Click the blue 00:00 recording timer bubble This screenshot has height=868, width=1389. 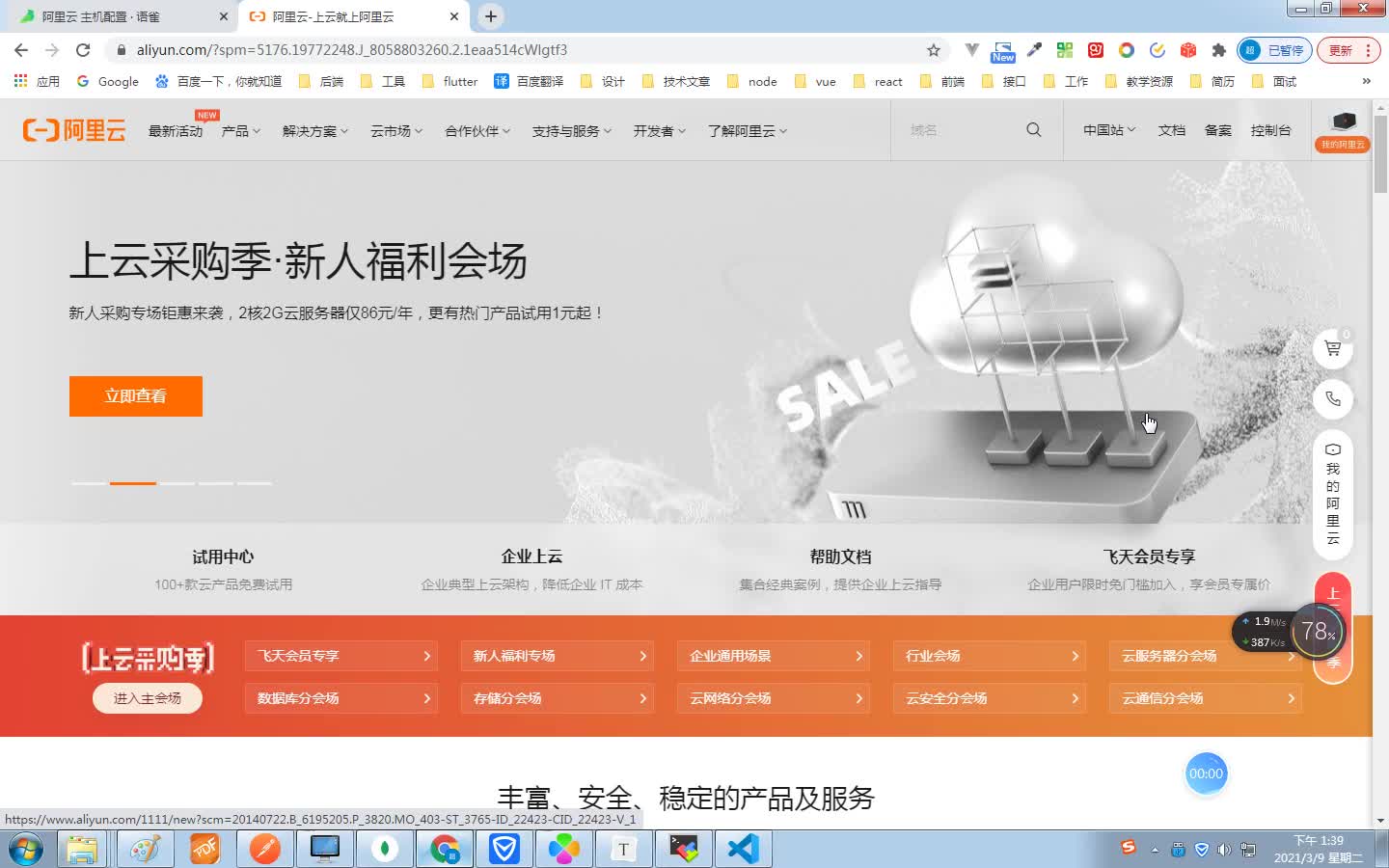point(1206,773)
